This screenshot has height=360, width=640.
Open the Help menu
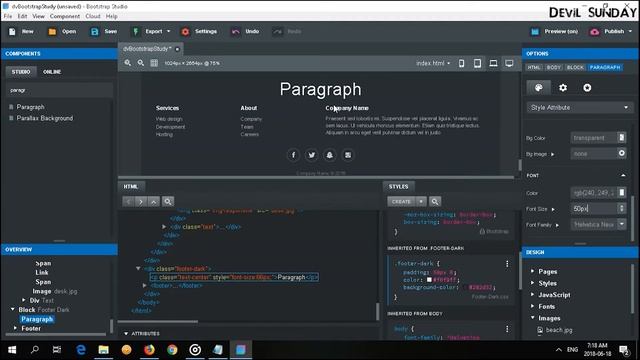click(x=111, y=16)
